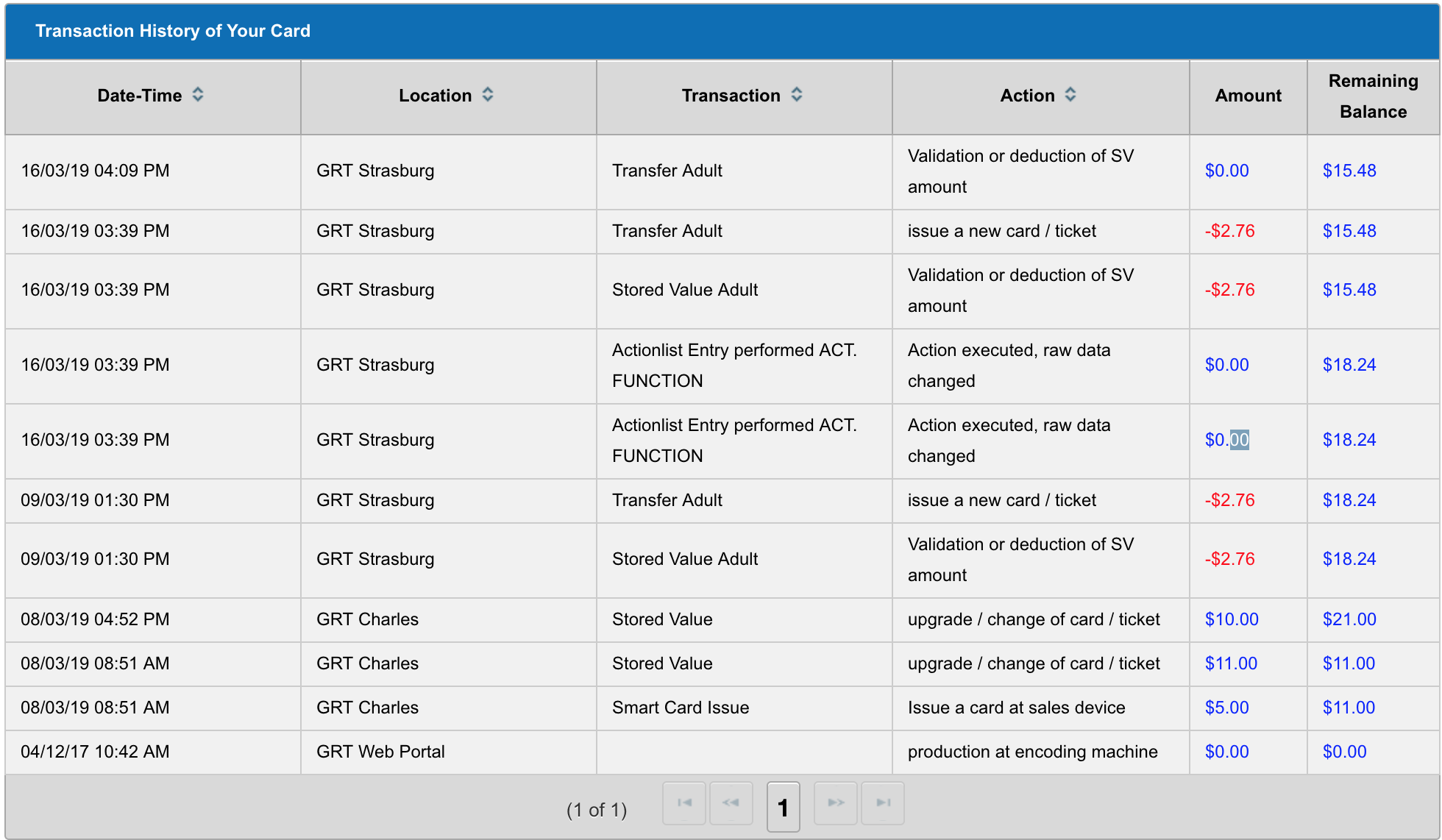
Task: Click the Date-Time sort arrows icon
Action: point(198,95)
